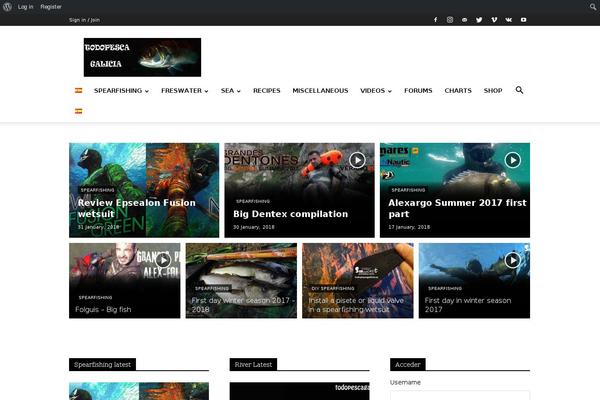Open the admin bar search icon

tap(593, 7)
